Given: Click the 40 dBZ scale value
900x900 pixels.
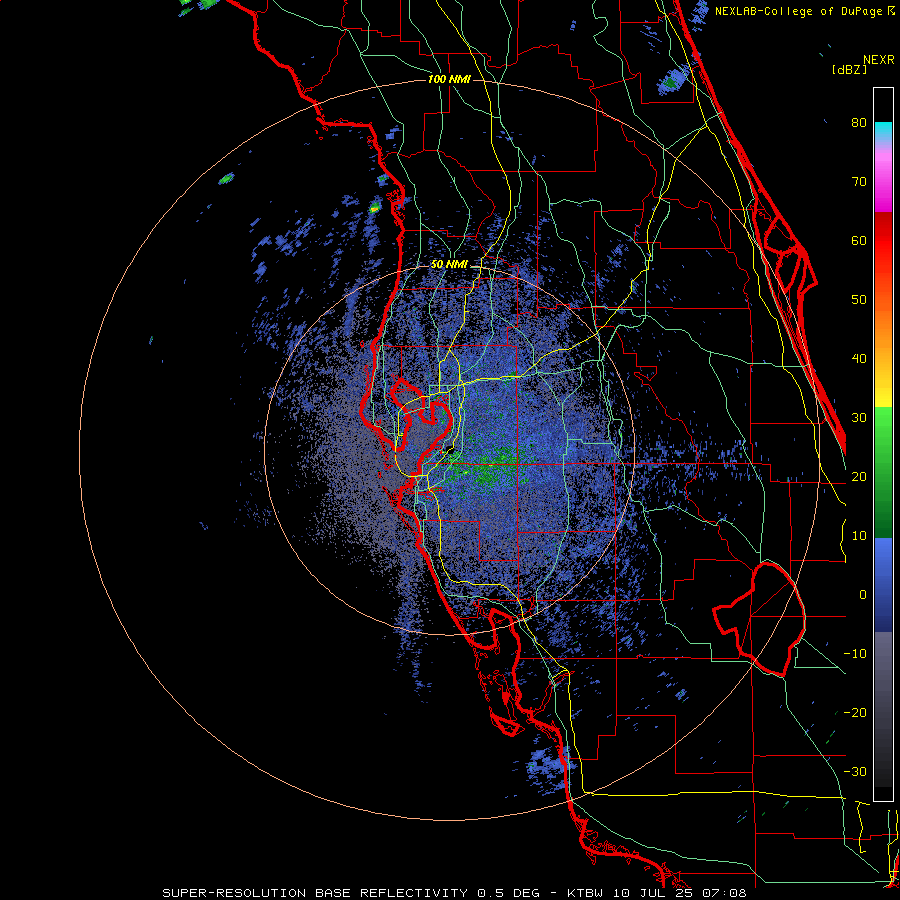Looking at the screenshot, I should point(859,359).
